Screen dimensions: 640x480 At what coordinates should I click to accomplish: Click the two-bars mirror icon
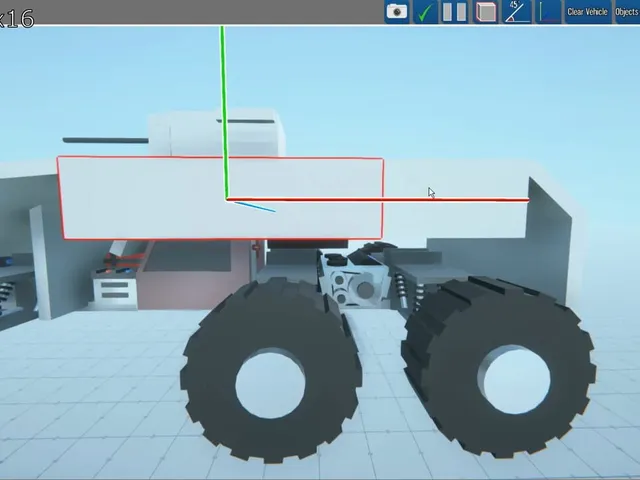coord(455,11)
